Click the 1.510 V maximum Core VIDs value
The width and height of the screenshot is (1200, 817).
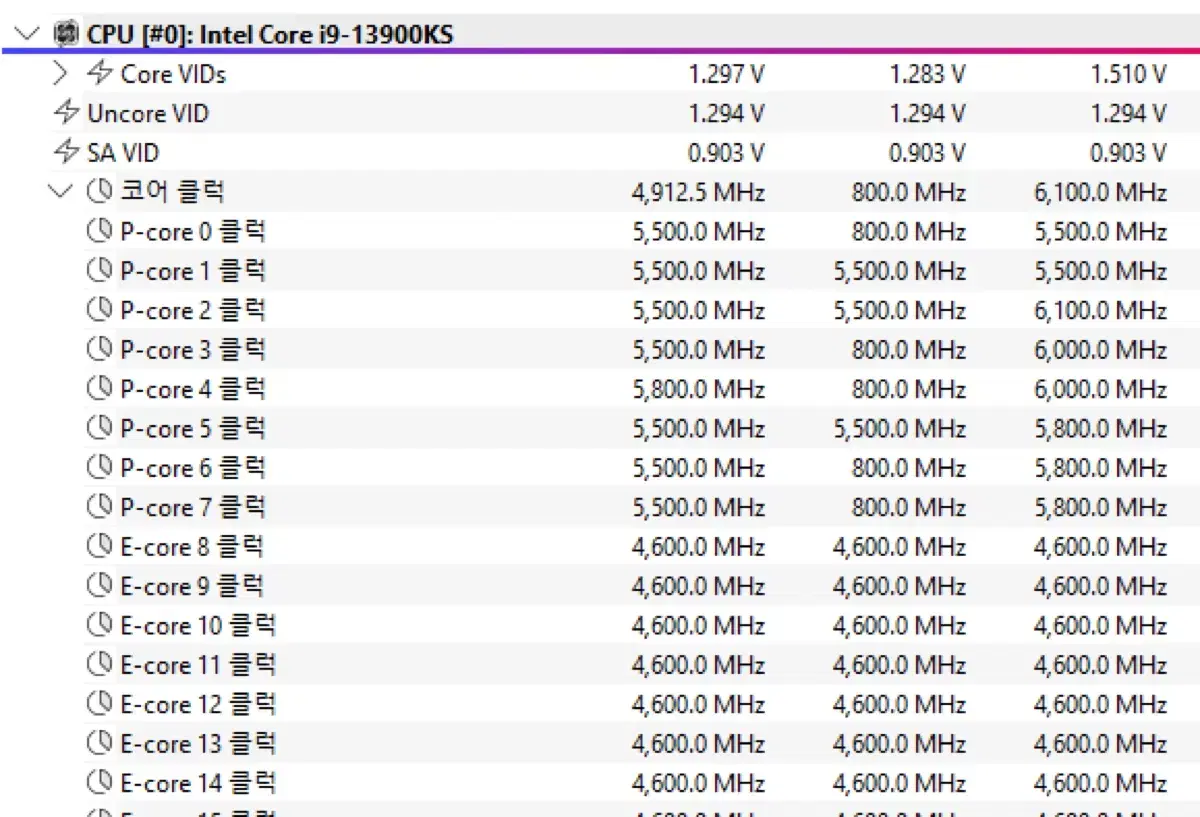tap(1128, 73)
